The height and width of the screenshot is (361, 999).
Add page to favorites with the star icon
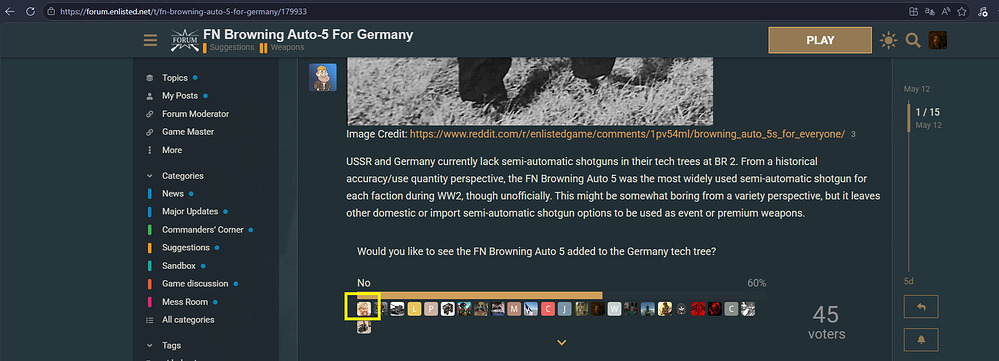click(x=962, y=11)
